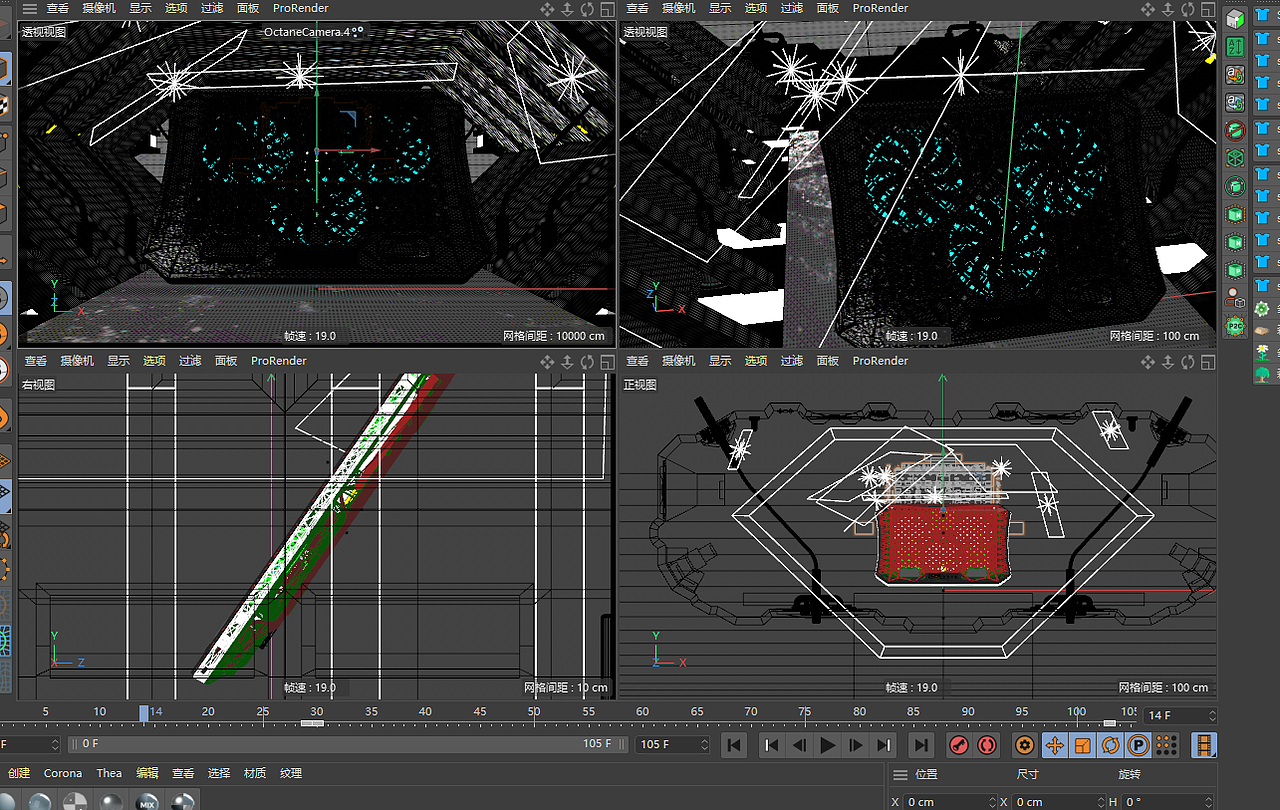Open coordinates panel hamburger menu
This screenshot has height=810, width=1280.
[x=900, y=774]
